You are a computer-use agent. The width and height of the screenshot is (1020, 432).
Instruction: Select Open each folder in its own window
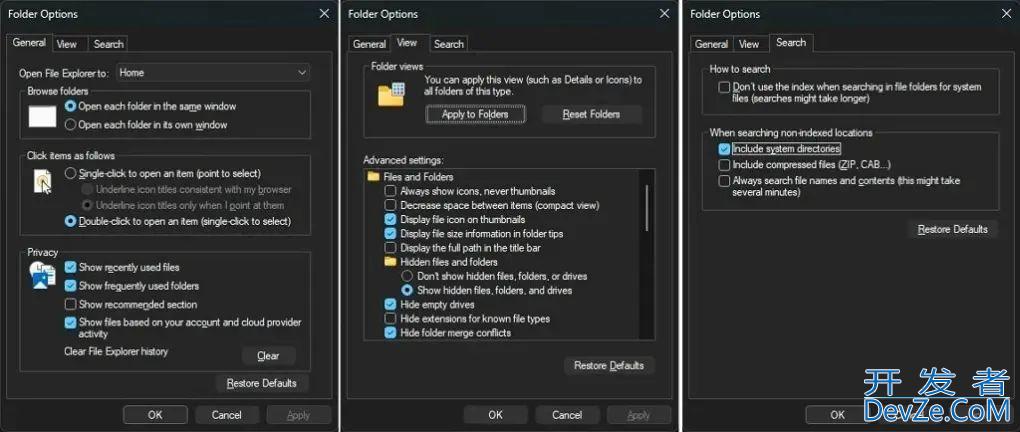pyautogui.click(x=70, y=125)
